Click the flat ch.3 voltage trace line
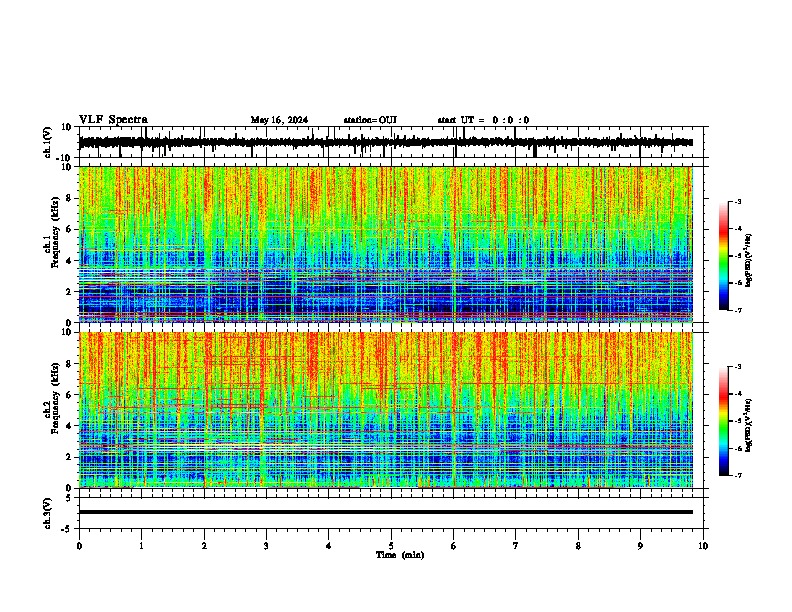792x612 pixels. coord(385,512)
